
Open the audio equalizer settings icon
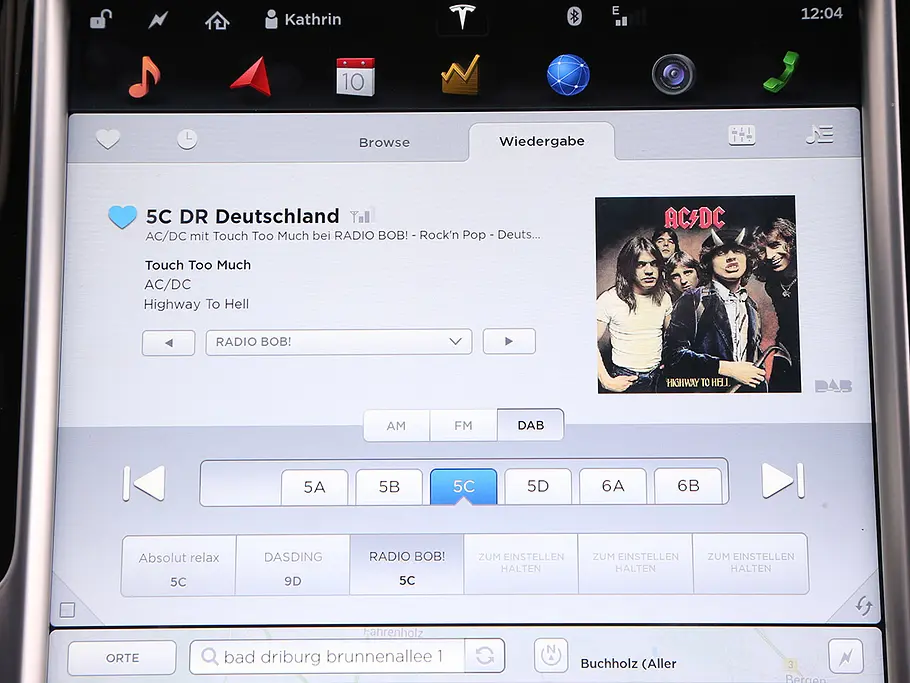742,135
